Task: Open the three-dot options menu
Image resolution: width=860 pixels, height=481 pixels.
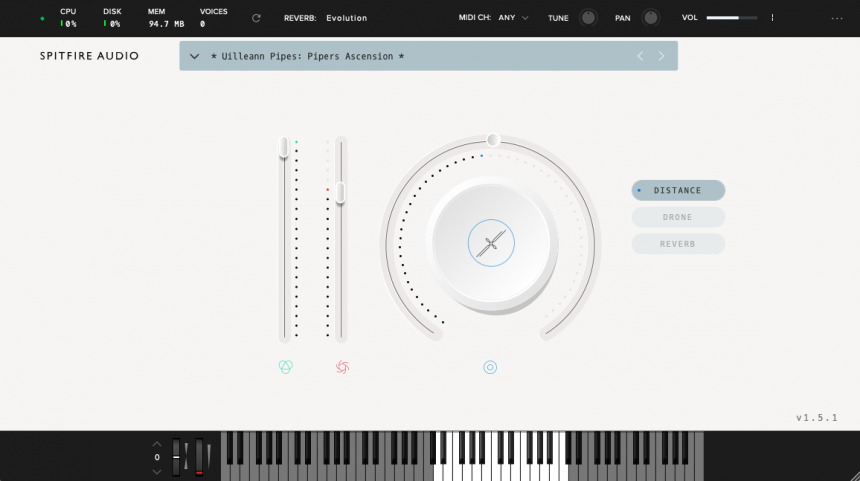Action: click(837, 18)
